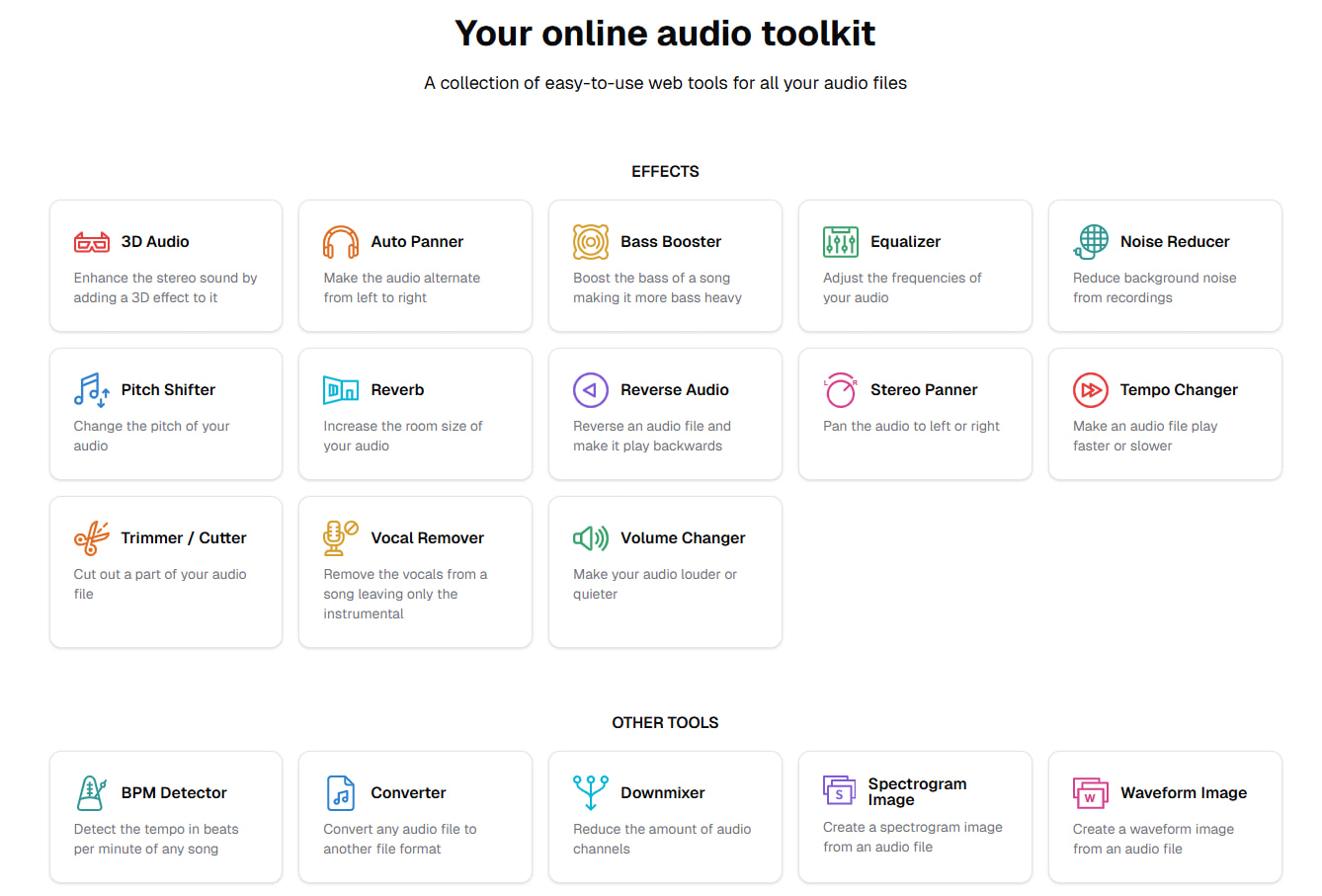Open the Waveform Image tool title
The width and height of the screenshot is (1322, 896).
click(x=1183, y=793)
